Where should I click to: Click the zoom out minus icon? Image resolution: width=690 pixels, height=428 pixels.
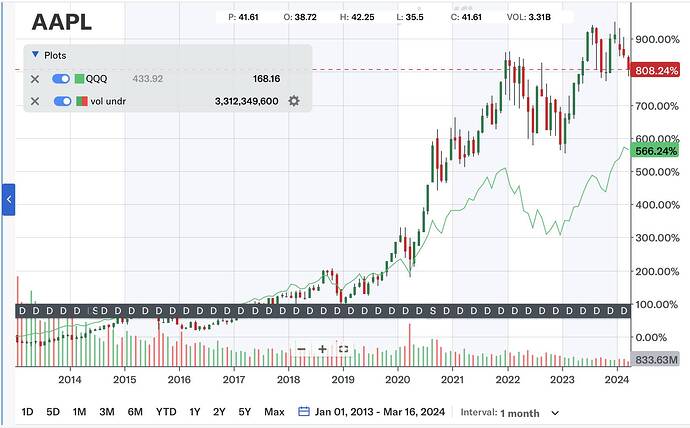[301, 349]
